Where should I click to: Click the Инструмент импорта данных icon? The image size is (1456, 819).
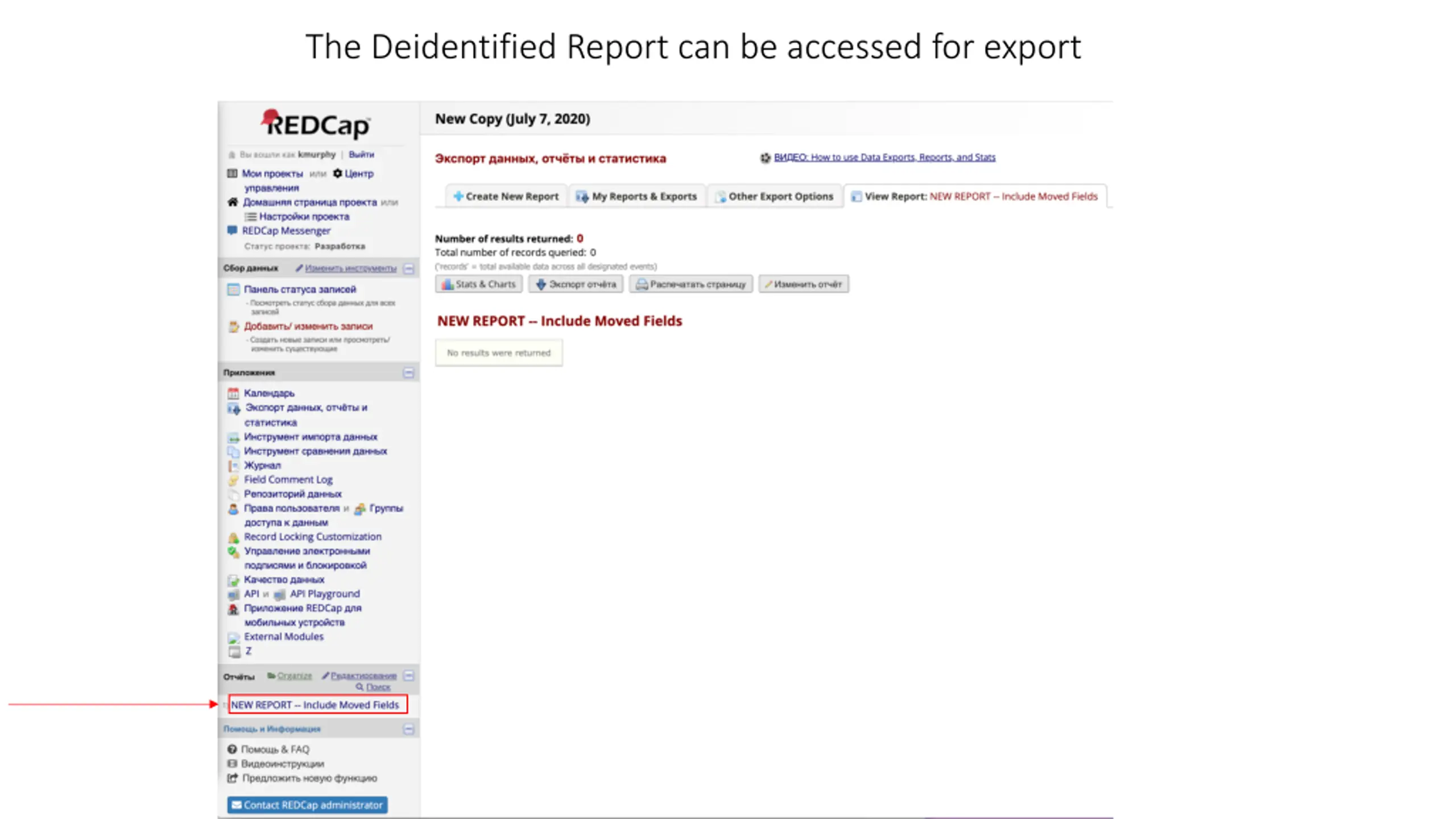pyautogui.click(x=233, y=437)
